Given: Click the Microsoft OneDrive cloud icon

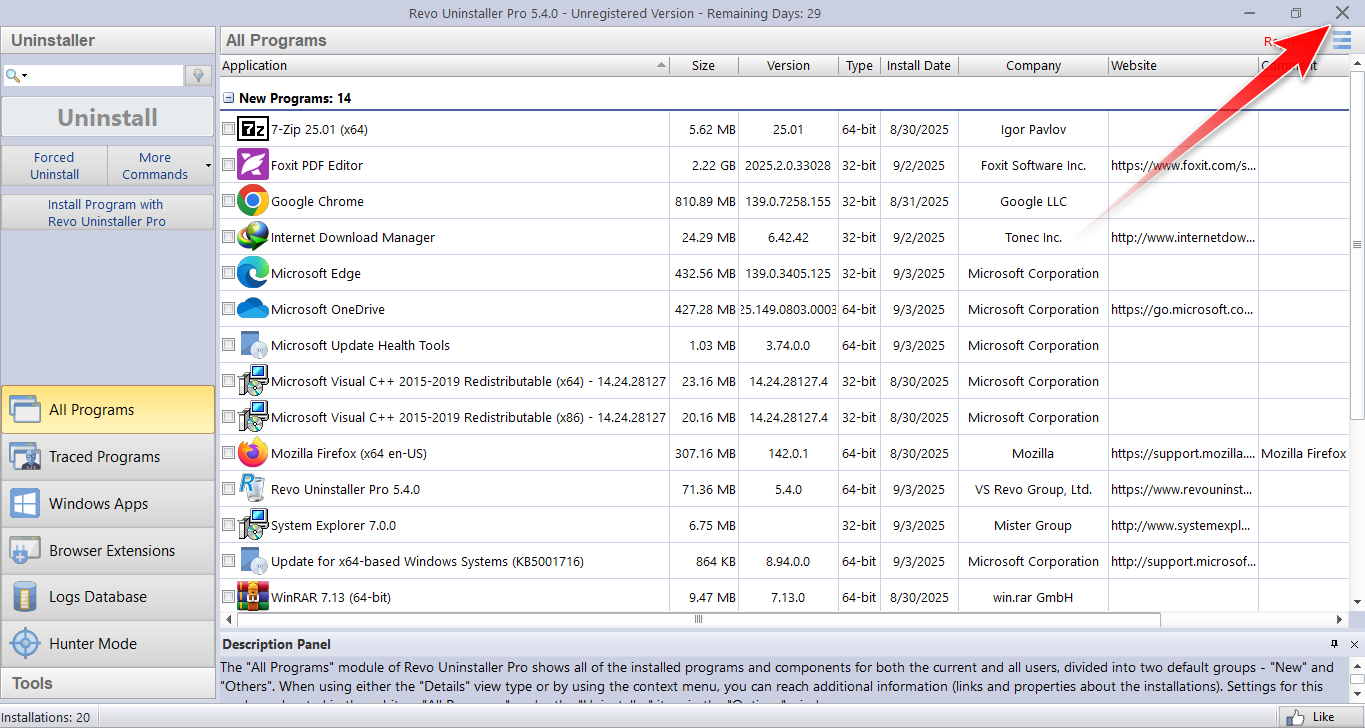Looking at the screenshot, I should point(253,309).
